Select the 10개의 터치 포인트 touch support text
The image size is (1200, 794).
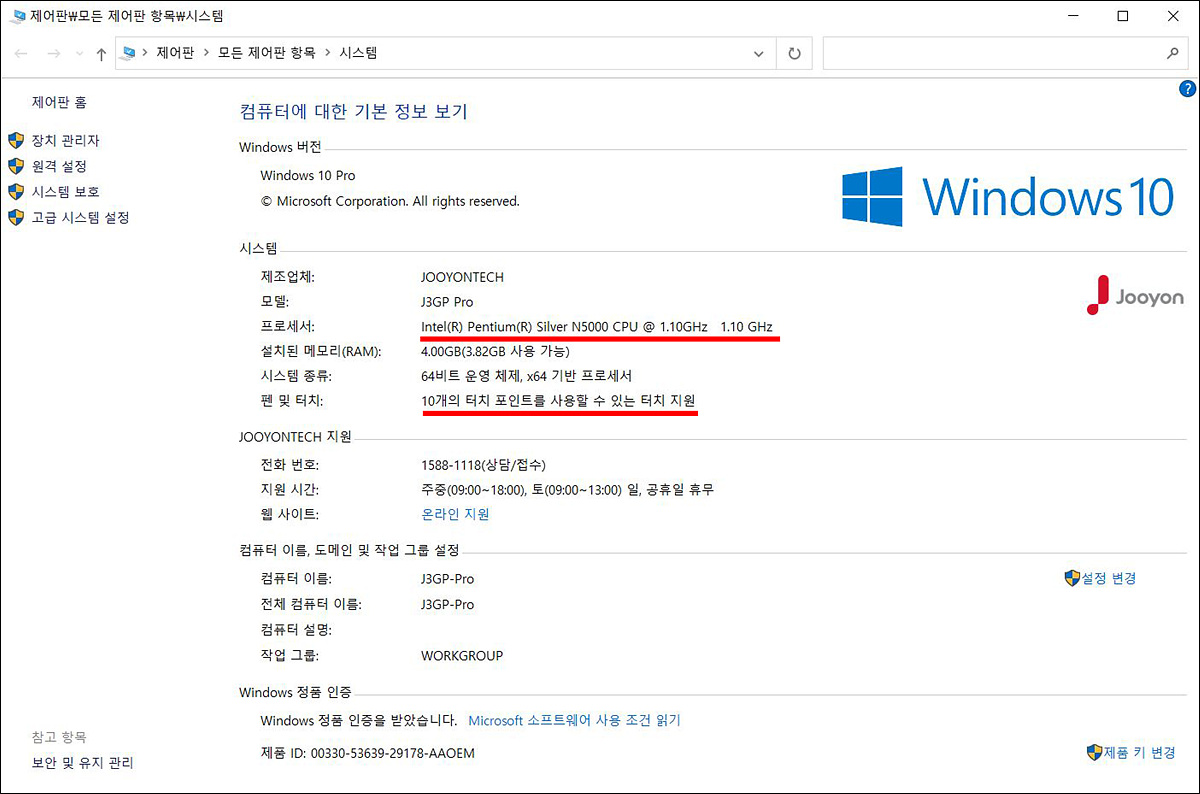pyautogui.click(x=558, y=401)
